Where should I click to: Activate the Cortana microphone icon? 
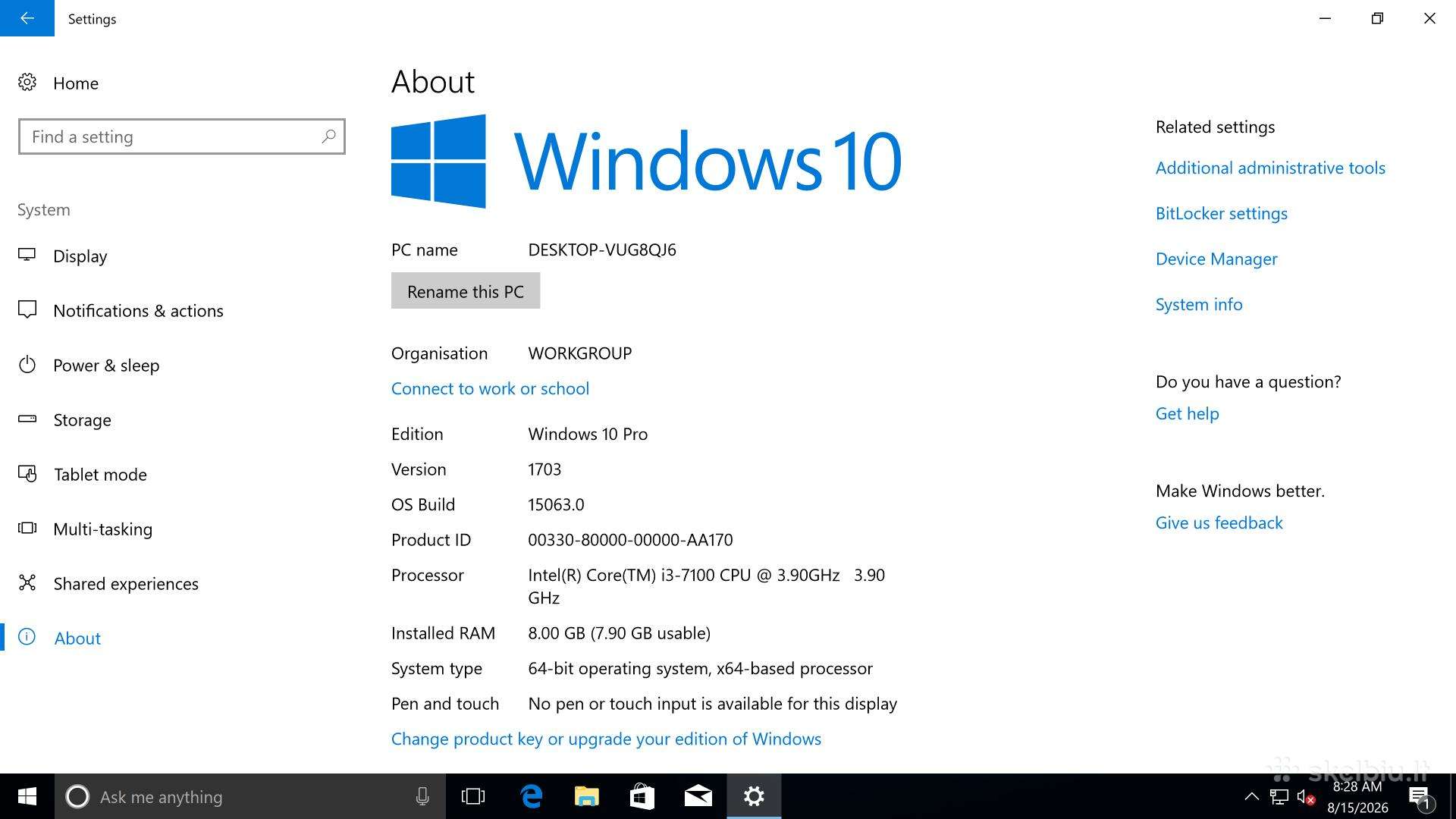click(422, 796)
